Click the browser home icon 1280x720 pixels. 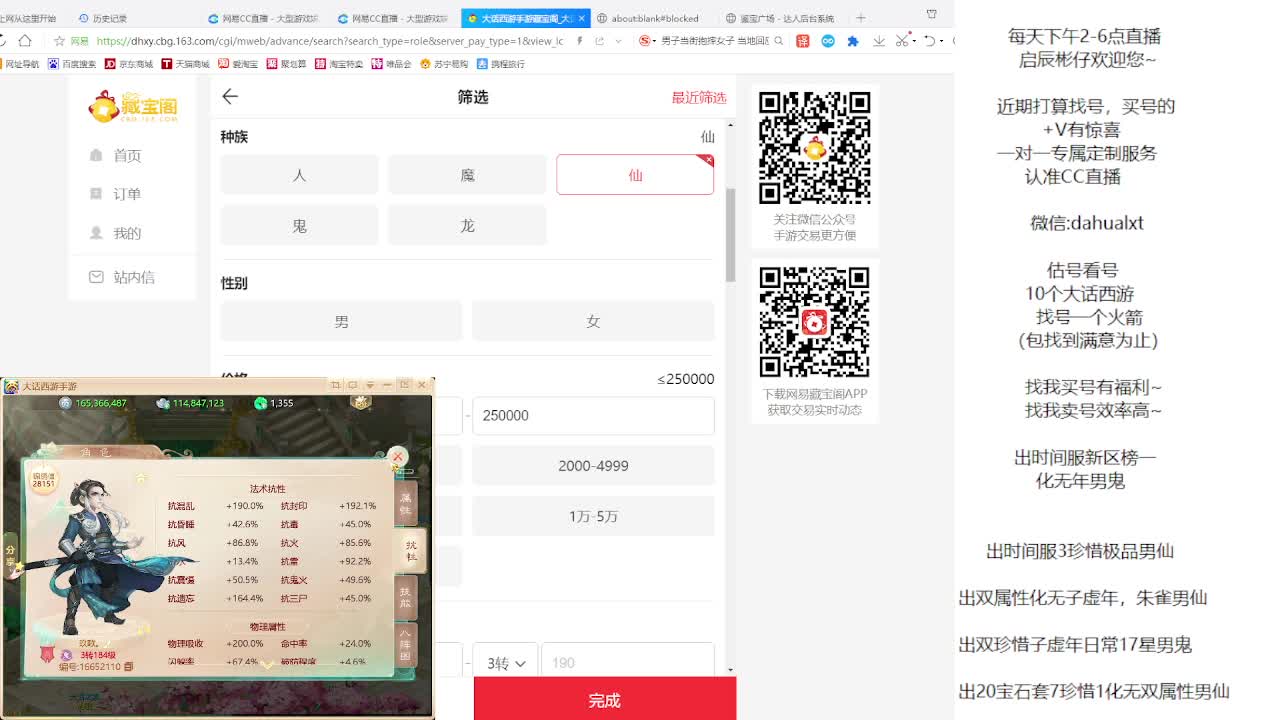click(x=25, y=40)
